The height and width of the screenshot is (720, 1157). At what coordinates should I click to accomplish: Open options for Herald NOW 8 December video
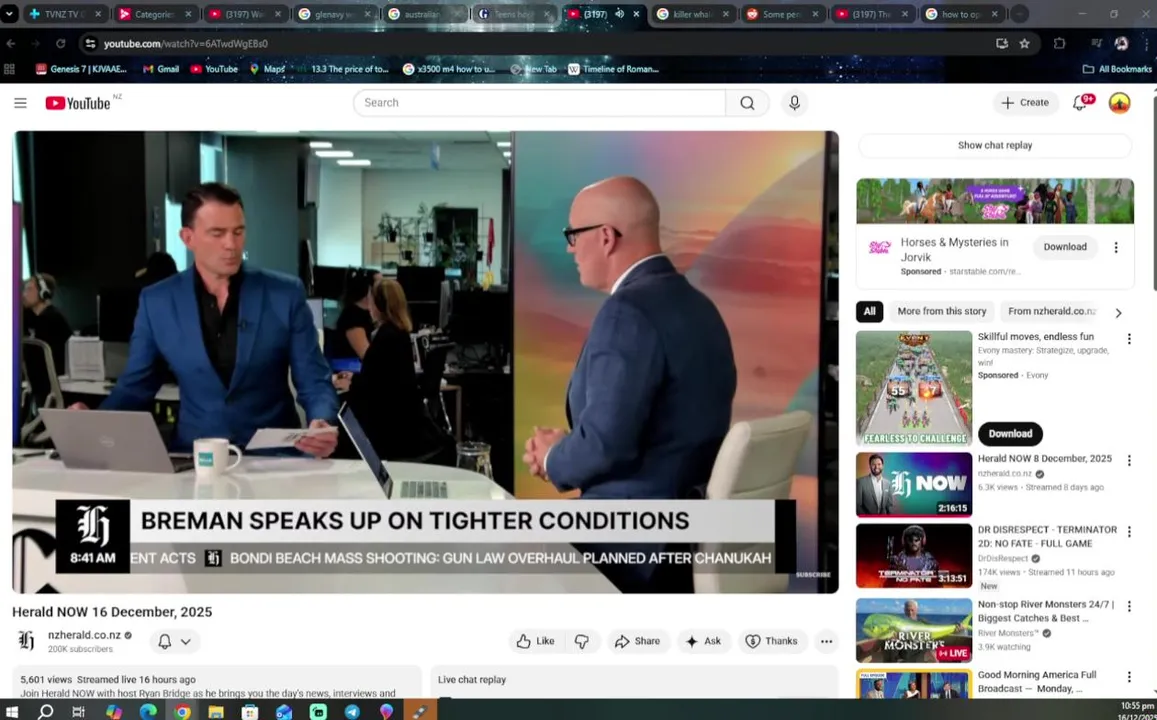pos(1128,460)
